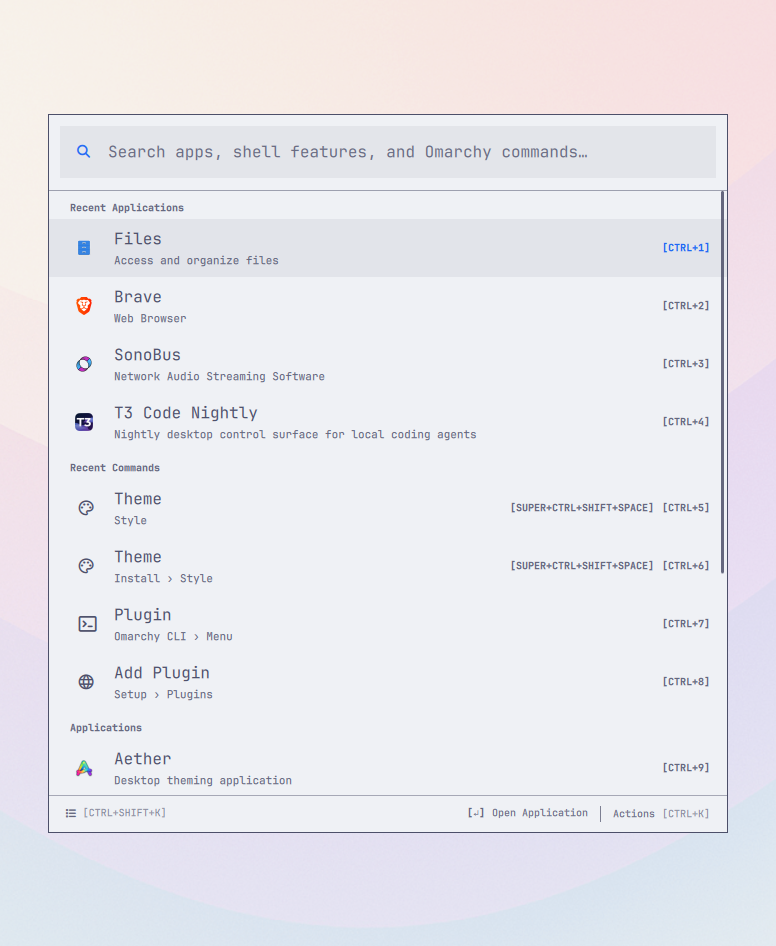Focus the search apps input field

(388, 152)
